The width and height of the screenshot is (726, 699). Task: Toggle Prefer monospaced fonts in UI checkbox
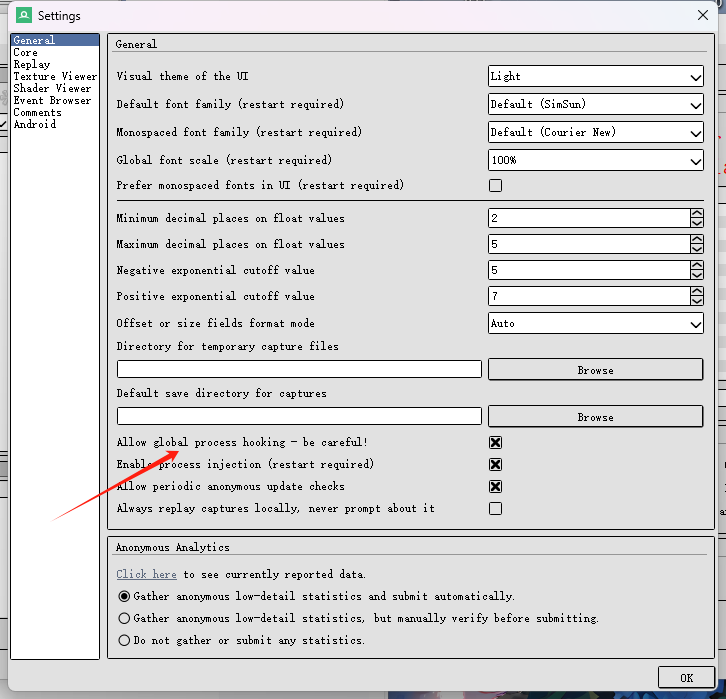(x=495, y=186)
